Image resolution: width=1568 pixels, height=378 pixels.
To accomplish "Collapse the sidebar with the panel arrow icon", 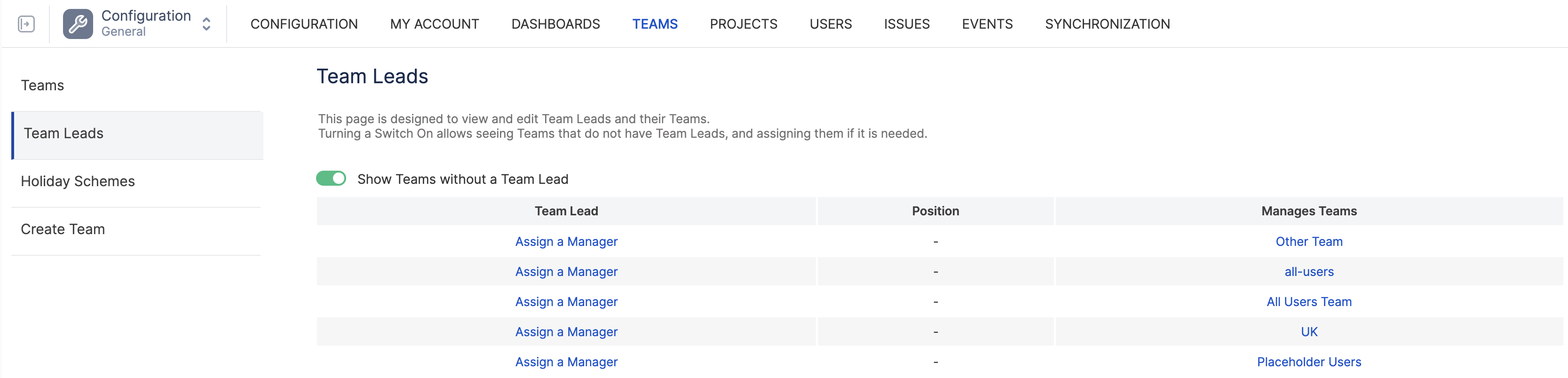I will (26, 24).
